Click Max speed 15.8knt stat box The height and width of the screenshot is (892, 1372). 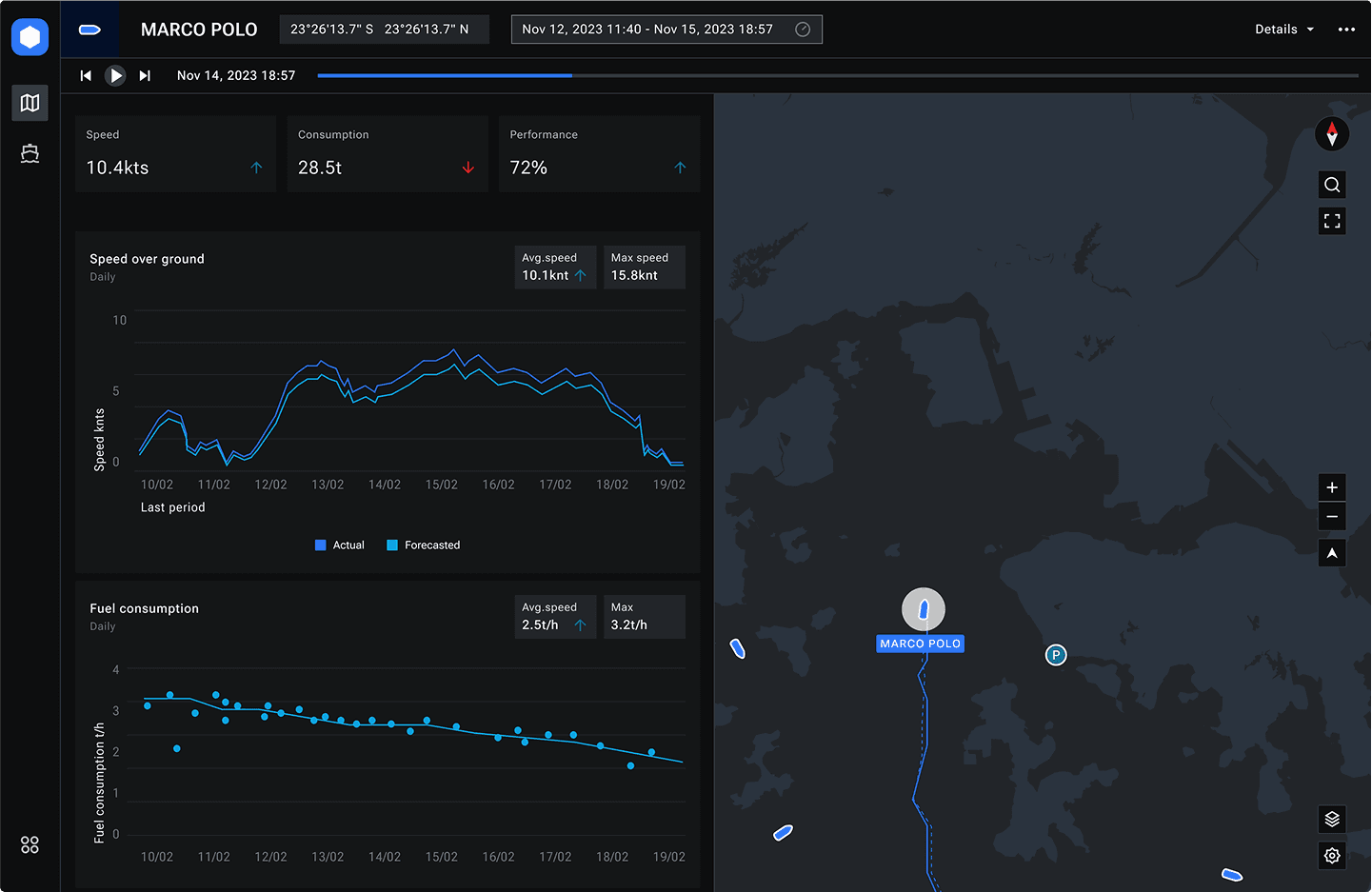click(645, 268)
